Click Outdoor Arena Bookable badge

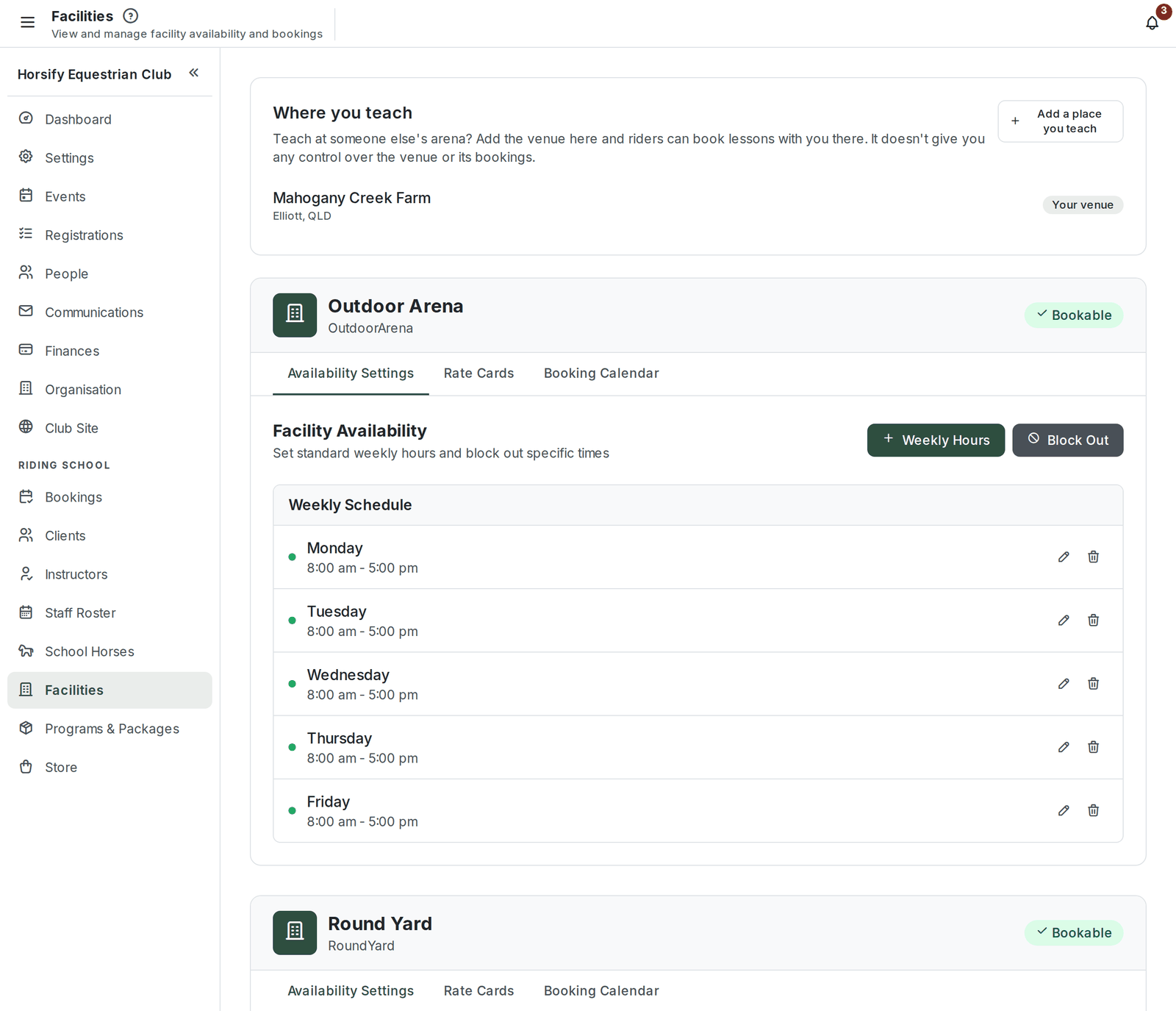point(1074,315)
